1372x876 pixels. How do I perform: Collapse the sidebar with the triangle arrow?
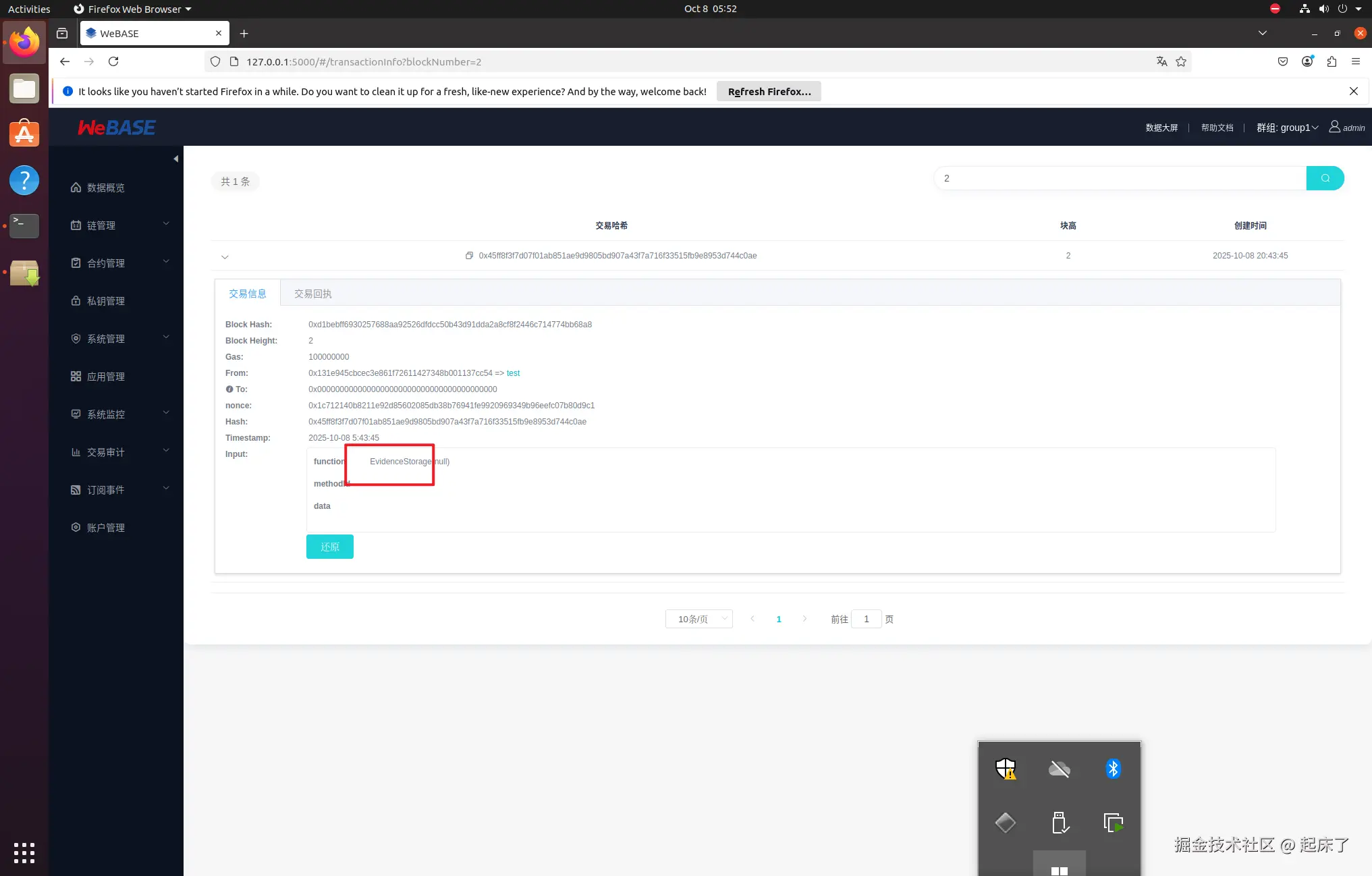pyautogui.click(x=175, y=159)
